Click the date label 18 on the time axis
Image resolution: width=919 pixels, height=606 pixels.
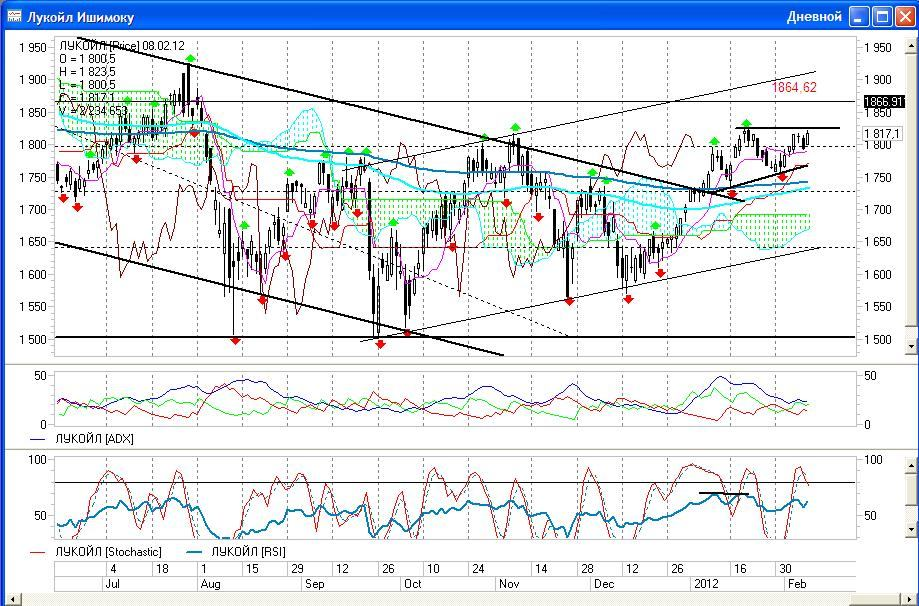(x=162, y=568)
